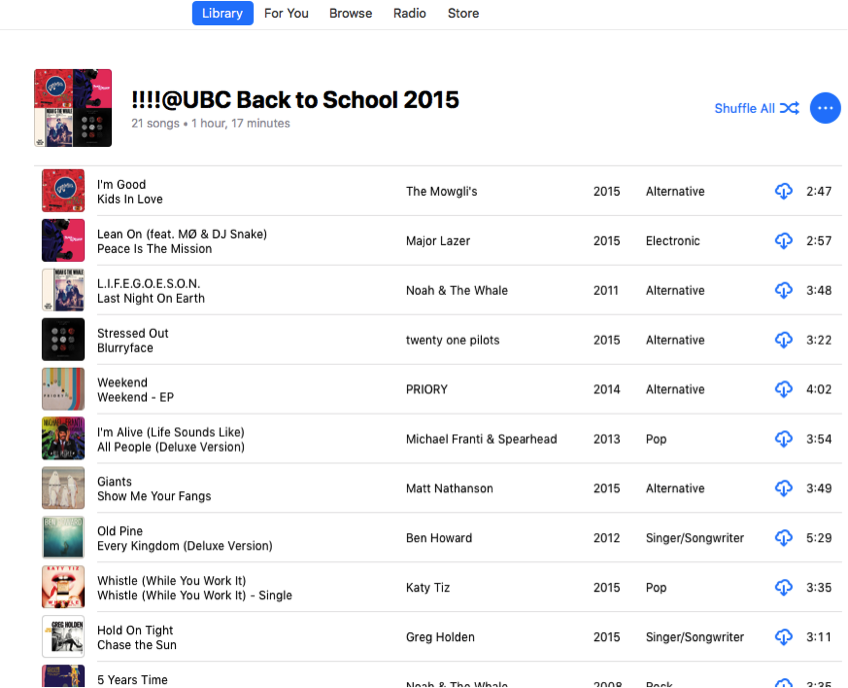
Task: Download Giants by Matt Nathanson
Action: [784, 488]
